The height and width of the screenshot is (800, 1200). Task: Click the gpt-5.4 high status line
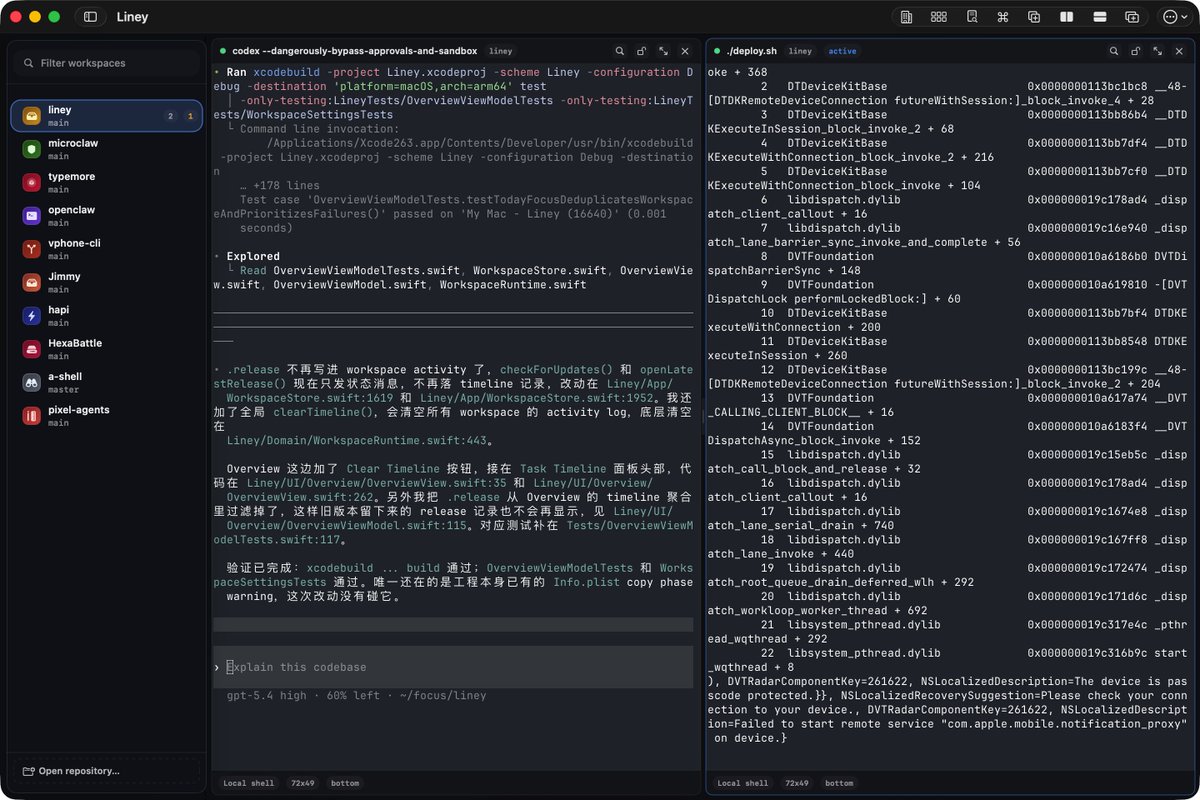(x=356, y=695)
